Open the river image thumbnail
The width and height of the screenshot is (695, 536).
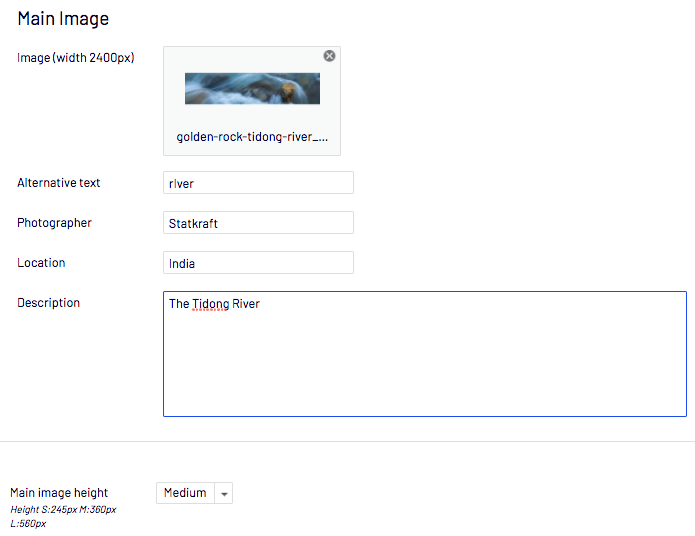252,89
